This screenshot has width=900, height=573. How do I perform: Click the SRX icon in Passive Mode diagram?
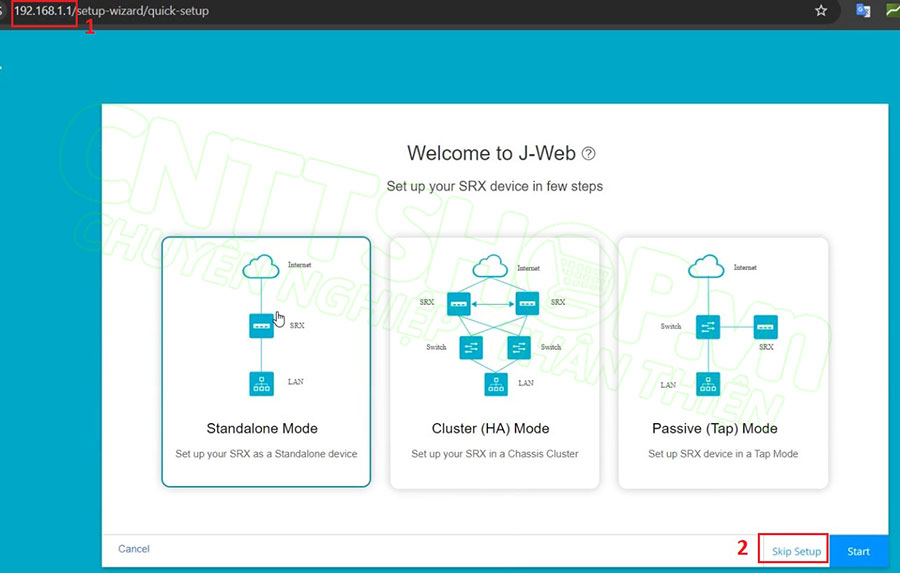(765, 326)
